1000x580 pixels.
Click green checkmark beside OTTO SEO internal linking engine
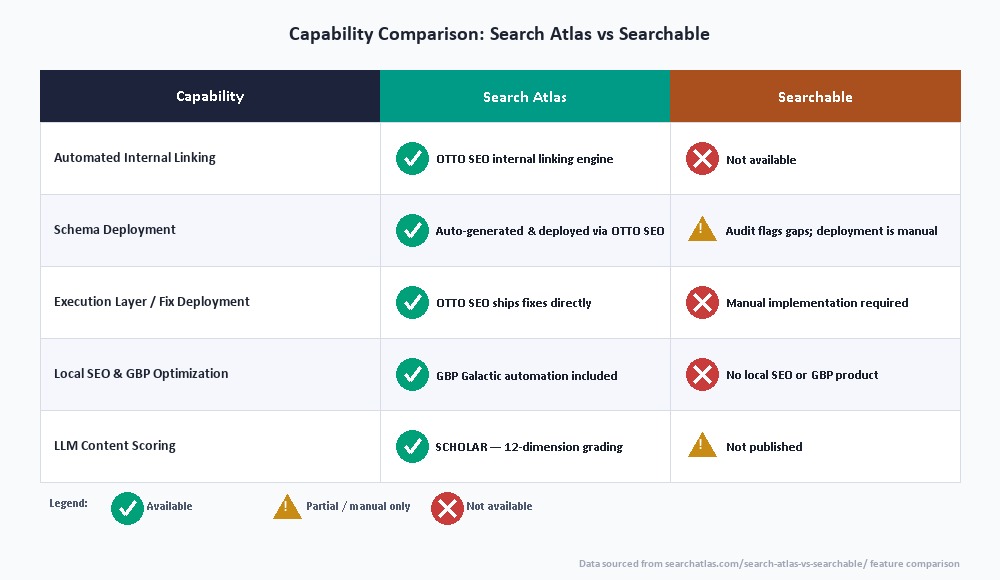coord(412,158)
